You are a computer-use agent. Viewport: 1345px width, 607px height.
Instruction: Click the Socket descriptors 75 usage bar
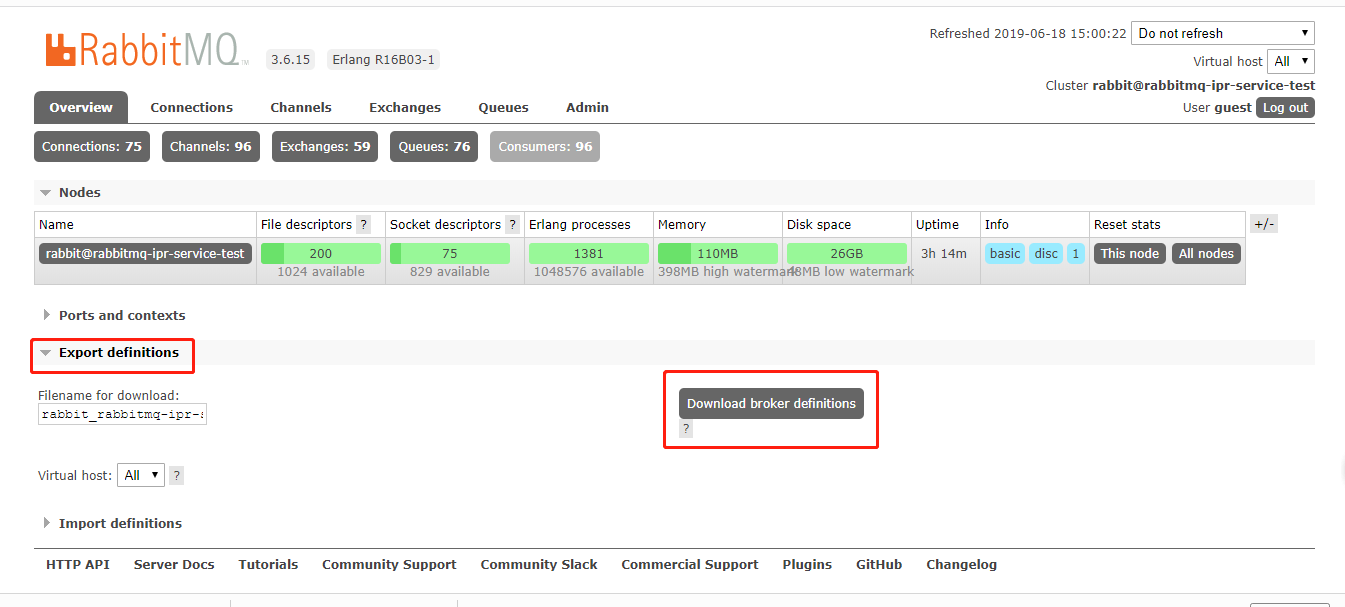click(450, 254)
